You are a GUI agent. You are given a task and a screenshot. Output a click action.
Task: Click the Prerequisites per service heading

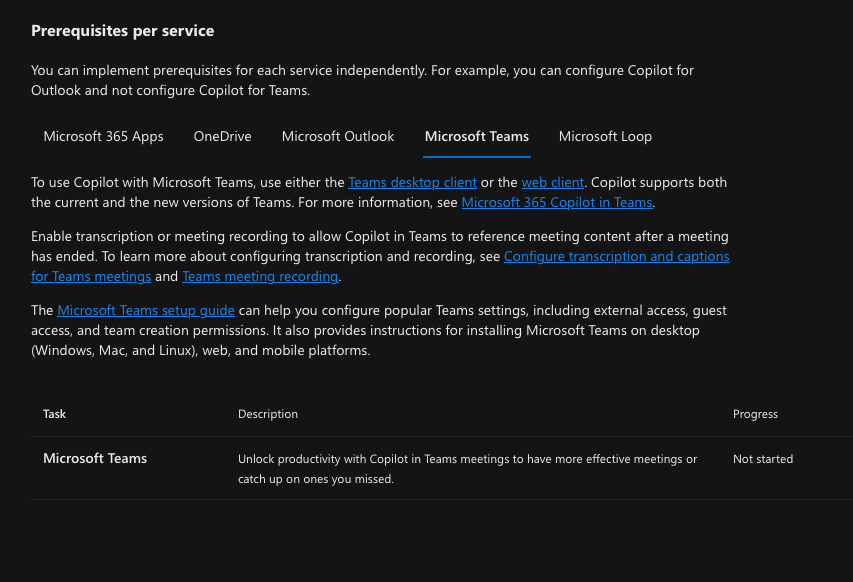click(122, 31)
